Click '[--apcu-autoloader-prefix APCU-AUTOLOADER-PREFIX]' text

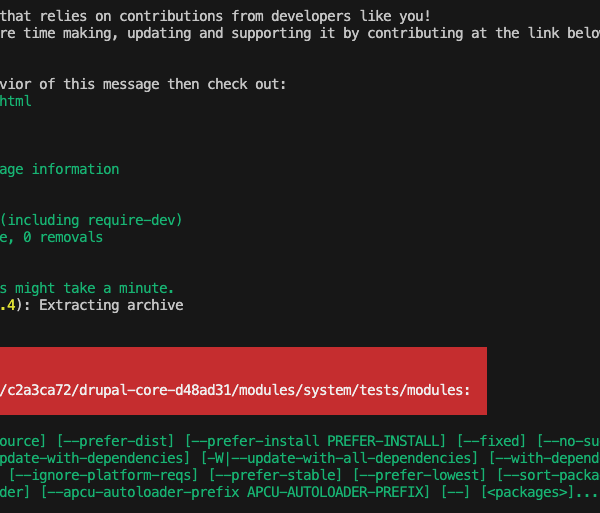235,492
